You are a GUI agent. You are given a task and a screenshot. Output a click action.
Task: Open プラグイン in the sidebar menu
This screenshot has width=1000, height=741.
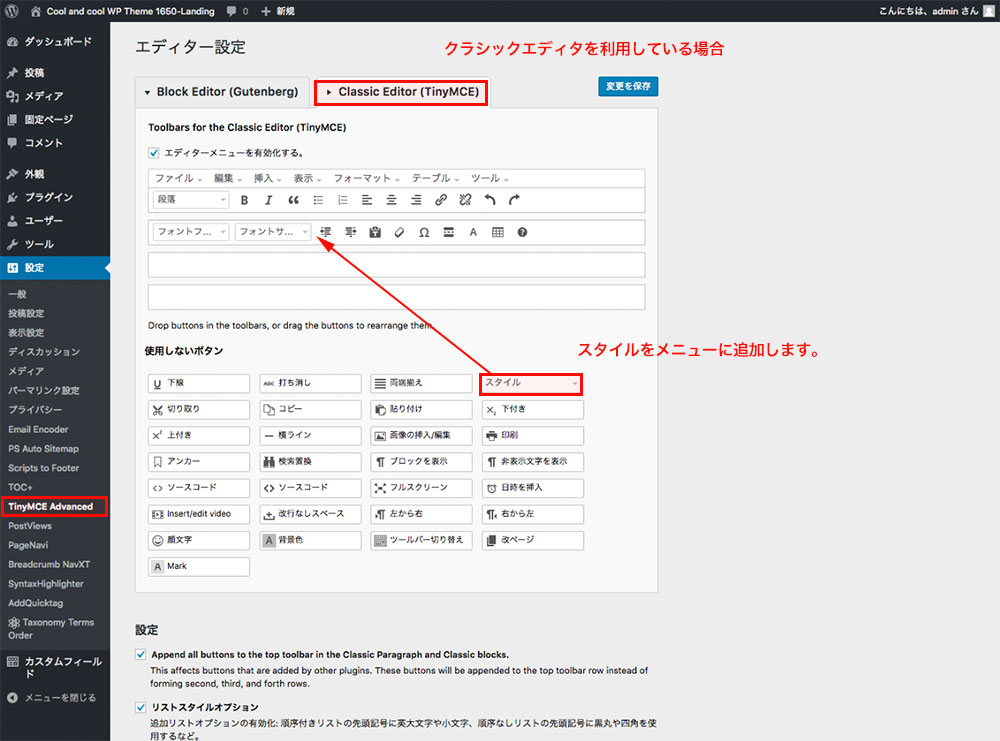[x=55, y=197]
